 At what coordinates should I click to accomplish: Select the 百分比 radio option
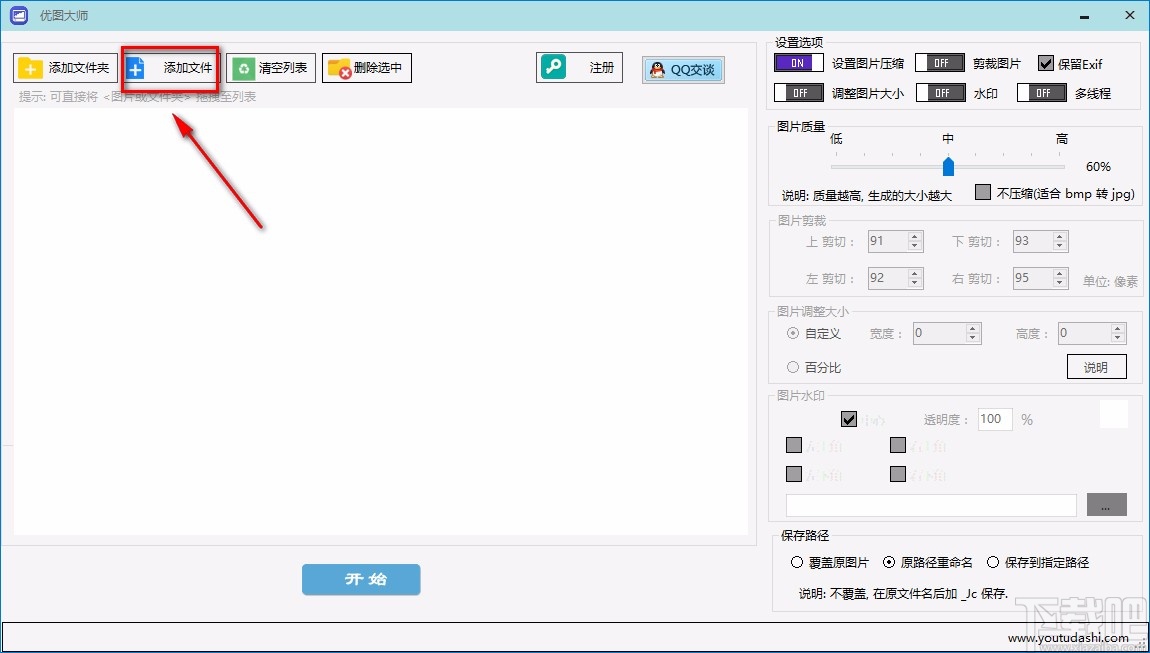click(795, 367)
